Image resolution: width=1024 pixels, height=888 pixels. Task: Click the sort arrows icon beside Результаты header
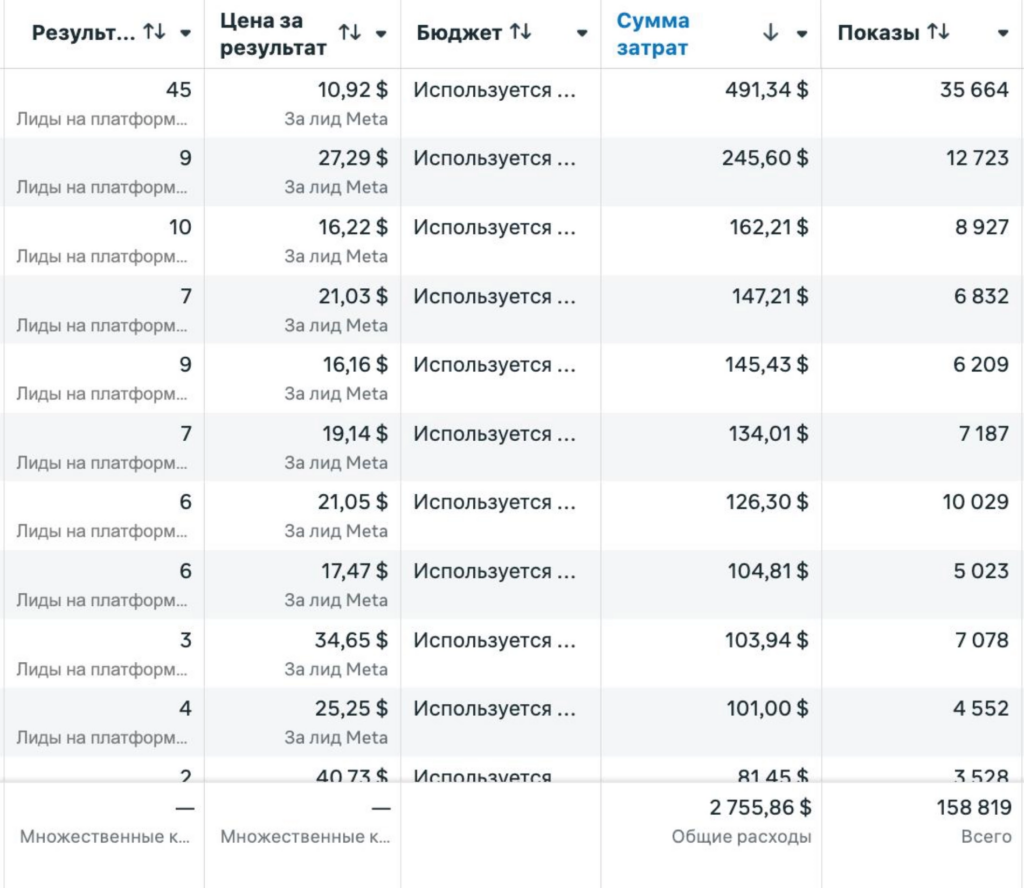153,33
